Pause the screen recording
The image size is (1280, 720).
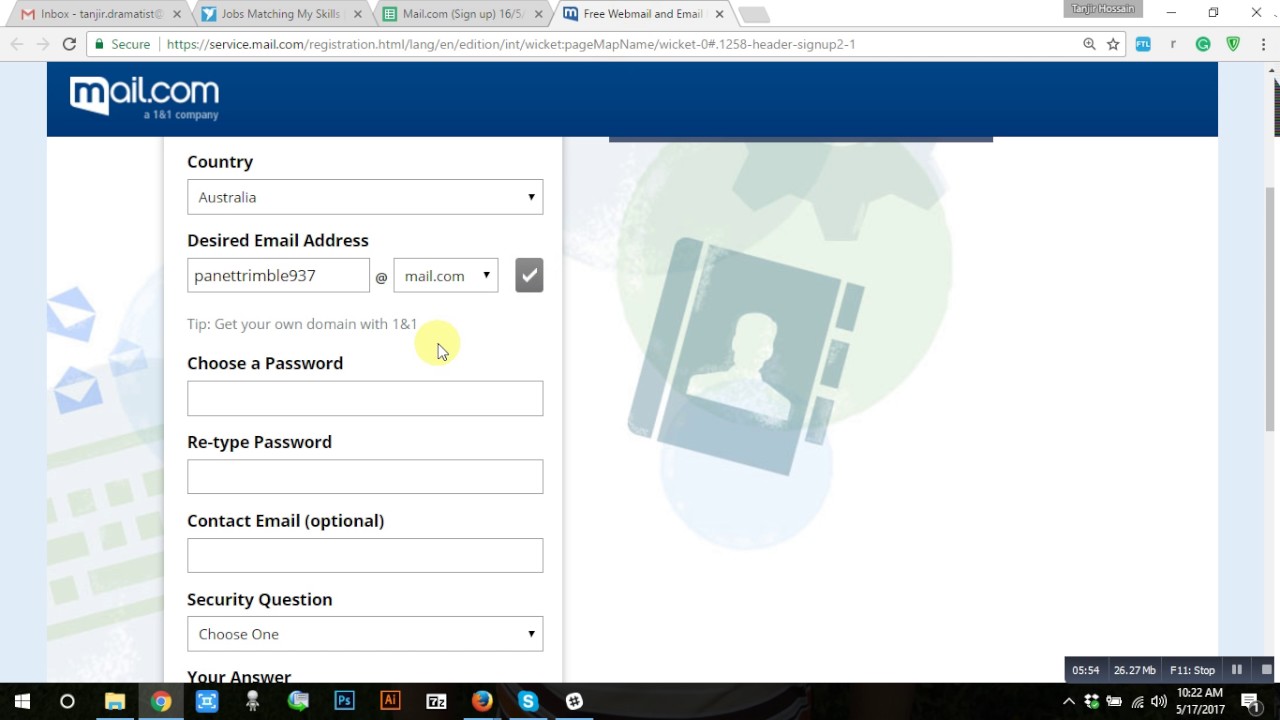(1237, 670)
